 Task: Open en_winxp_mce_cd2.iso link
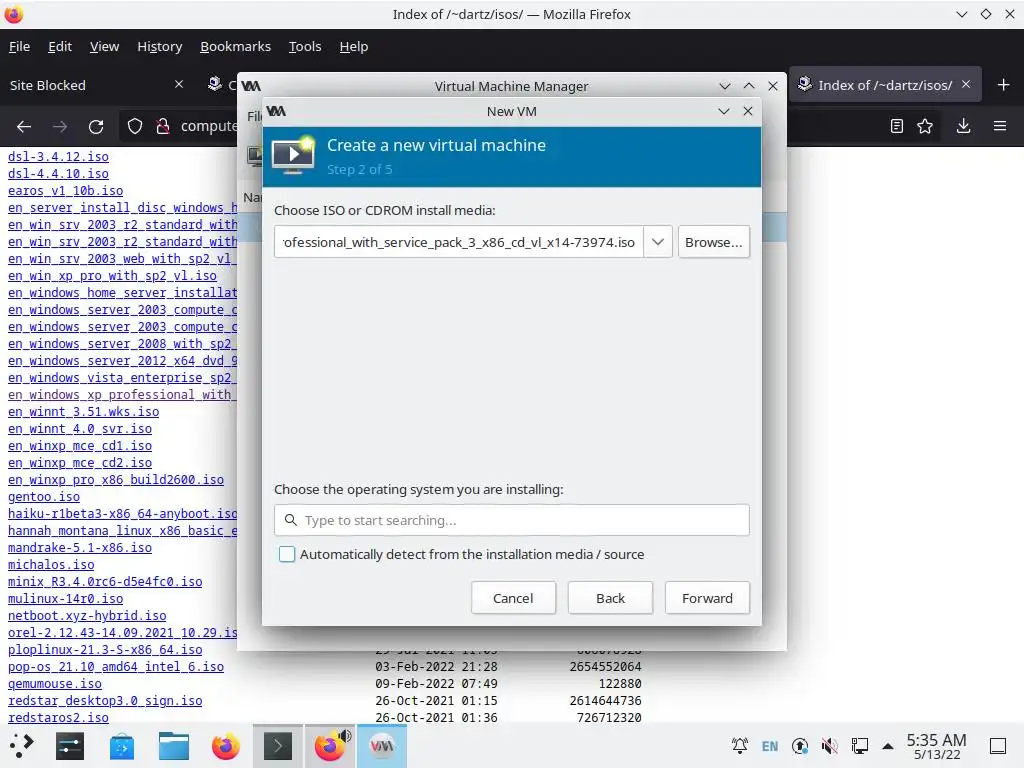[x=80, y=462]
